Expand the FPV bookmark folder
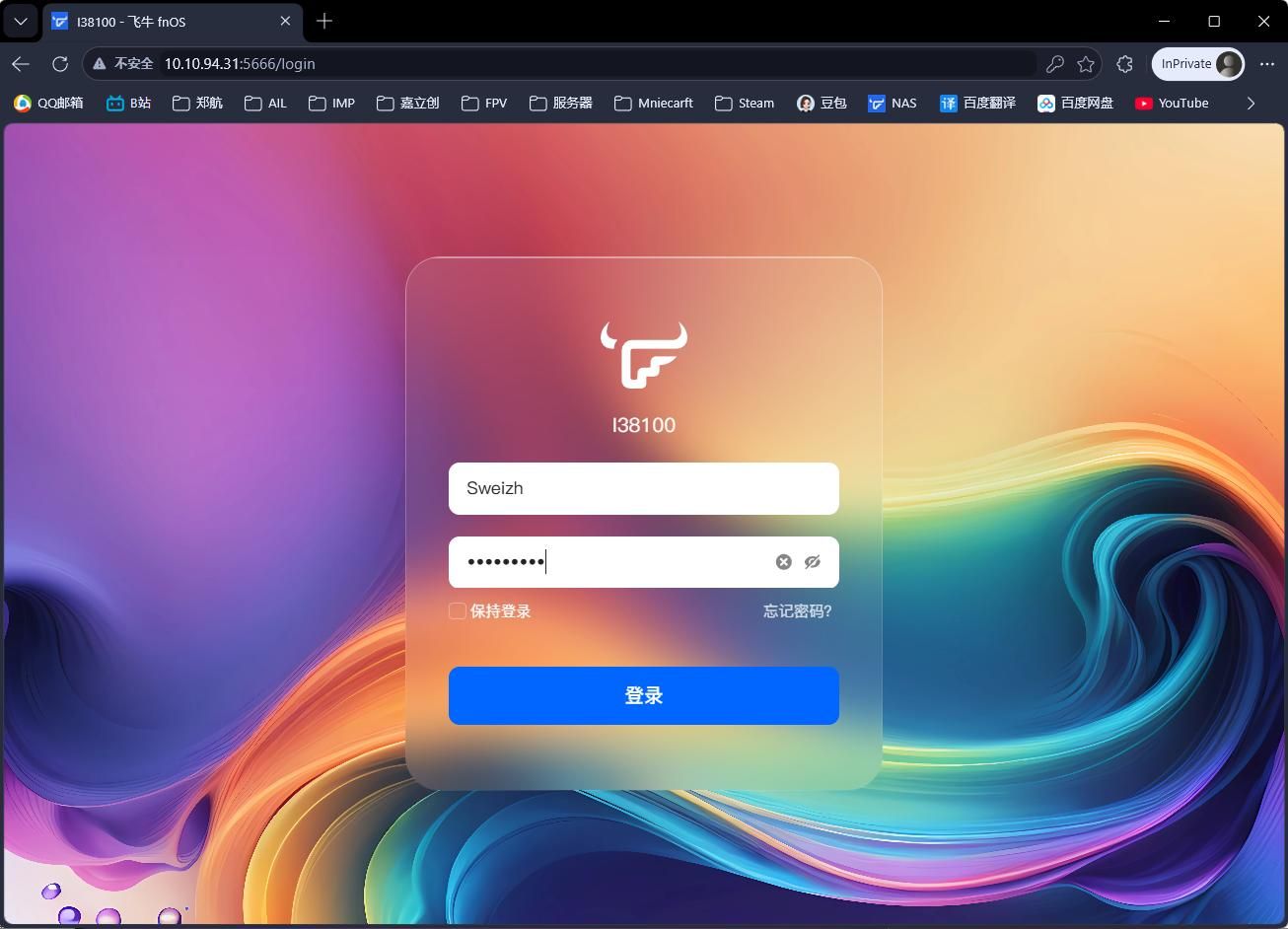The width and height of the screenshot is (1288, 929). pyautogui.click(x=484, y=103)
